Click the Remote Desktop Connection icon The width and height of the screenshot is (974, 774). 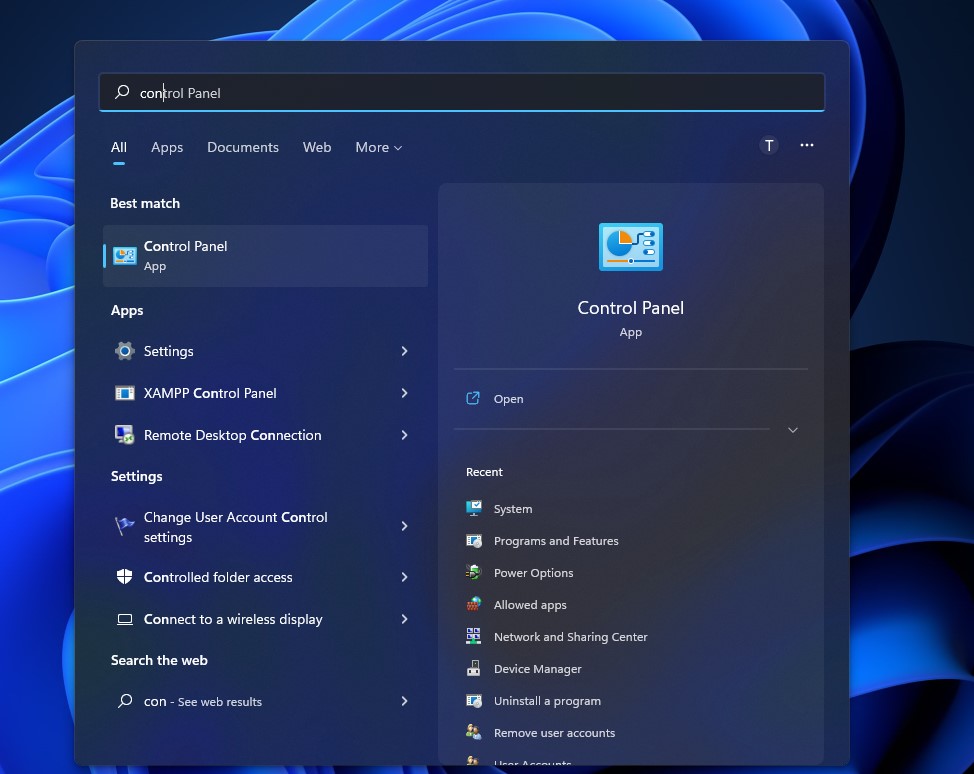125,435
